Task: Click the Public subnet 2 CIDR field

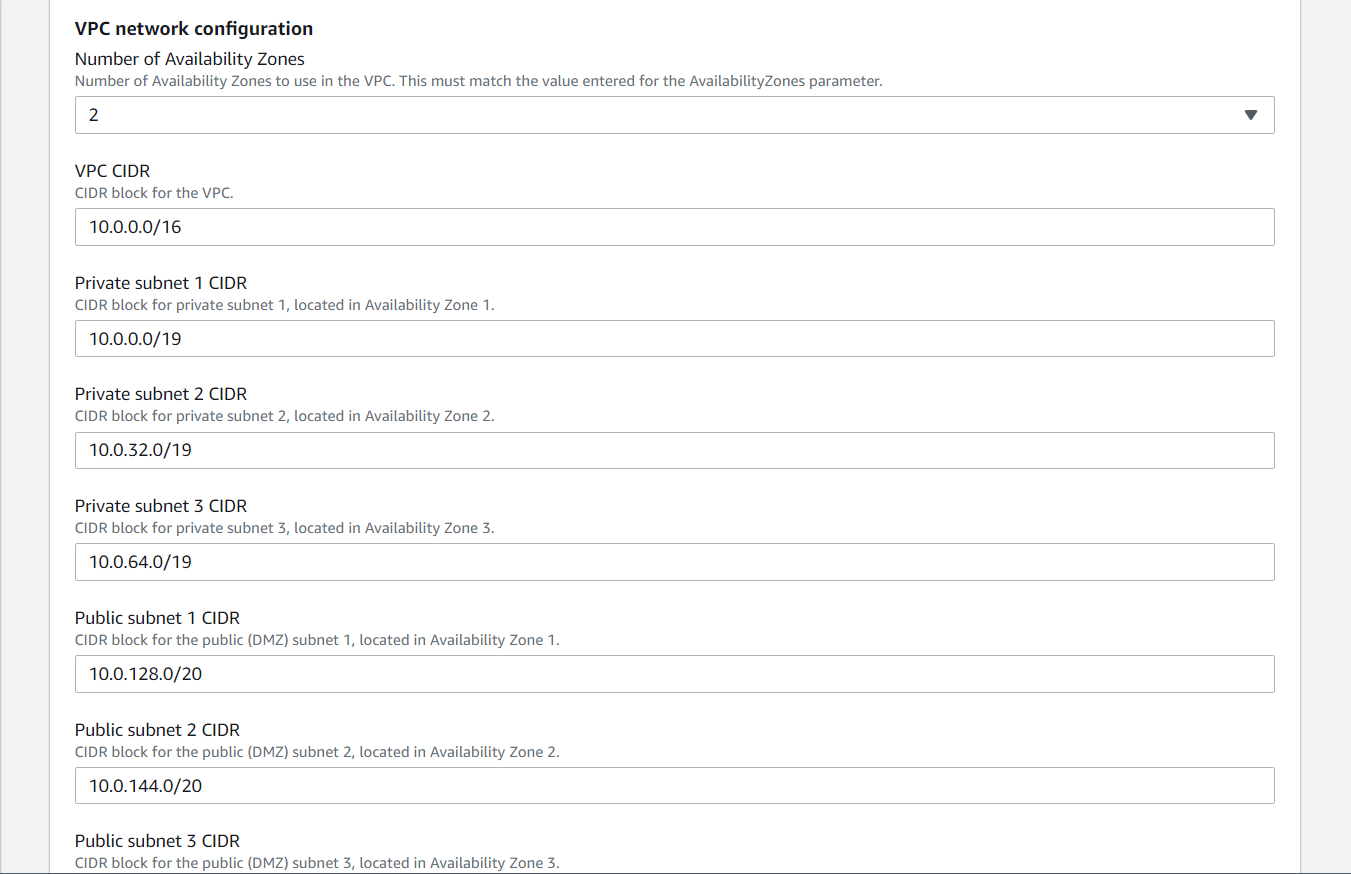Action: (x=674, y=786)
